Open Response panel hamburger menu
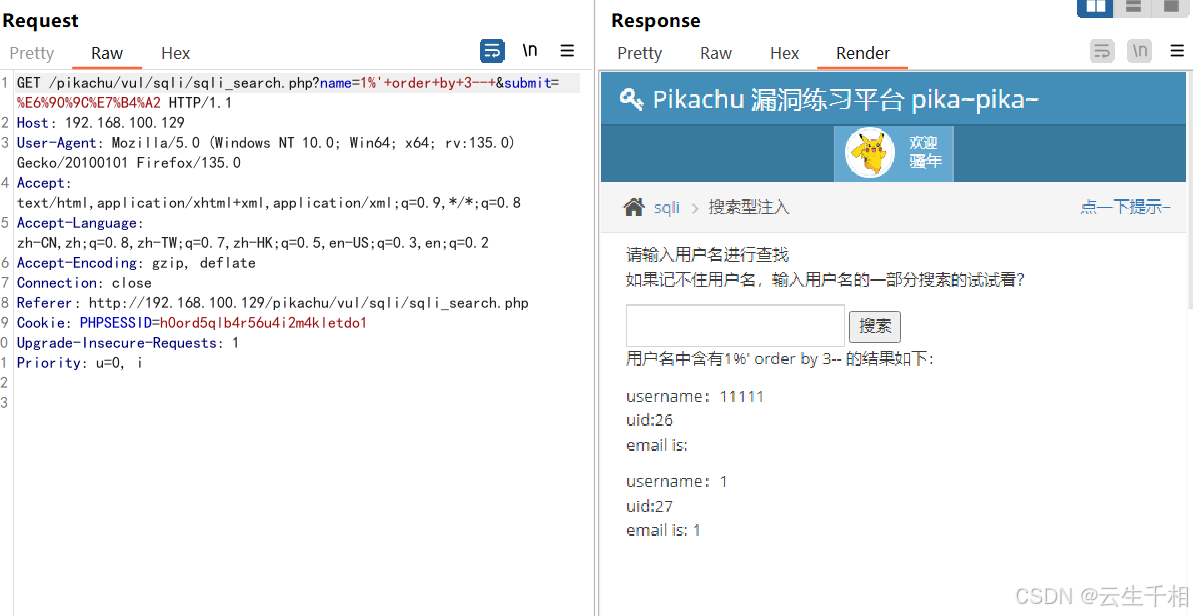The image size is (1193, 616). (1176, 51)
